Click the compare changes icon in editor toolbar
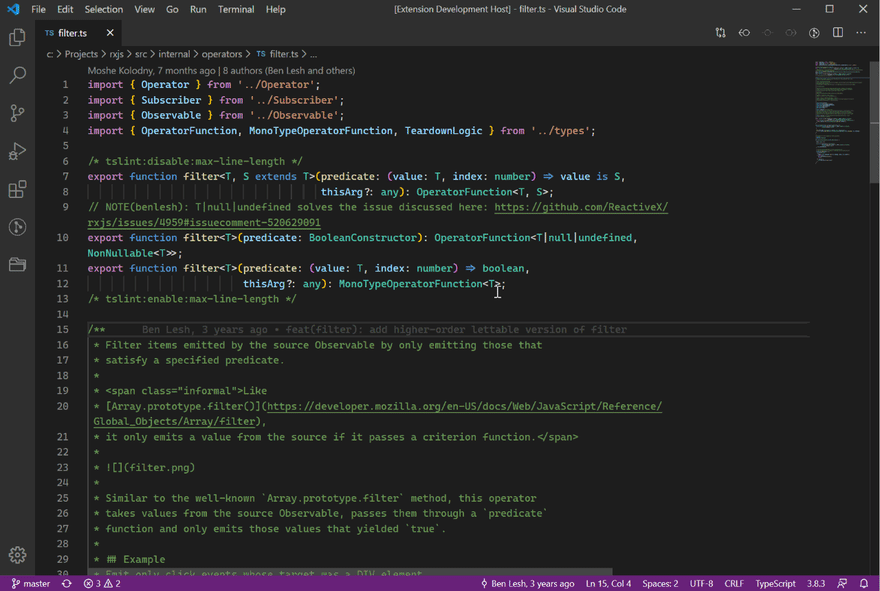 (721, 33)
